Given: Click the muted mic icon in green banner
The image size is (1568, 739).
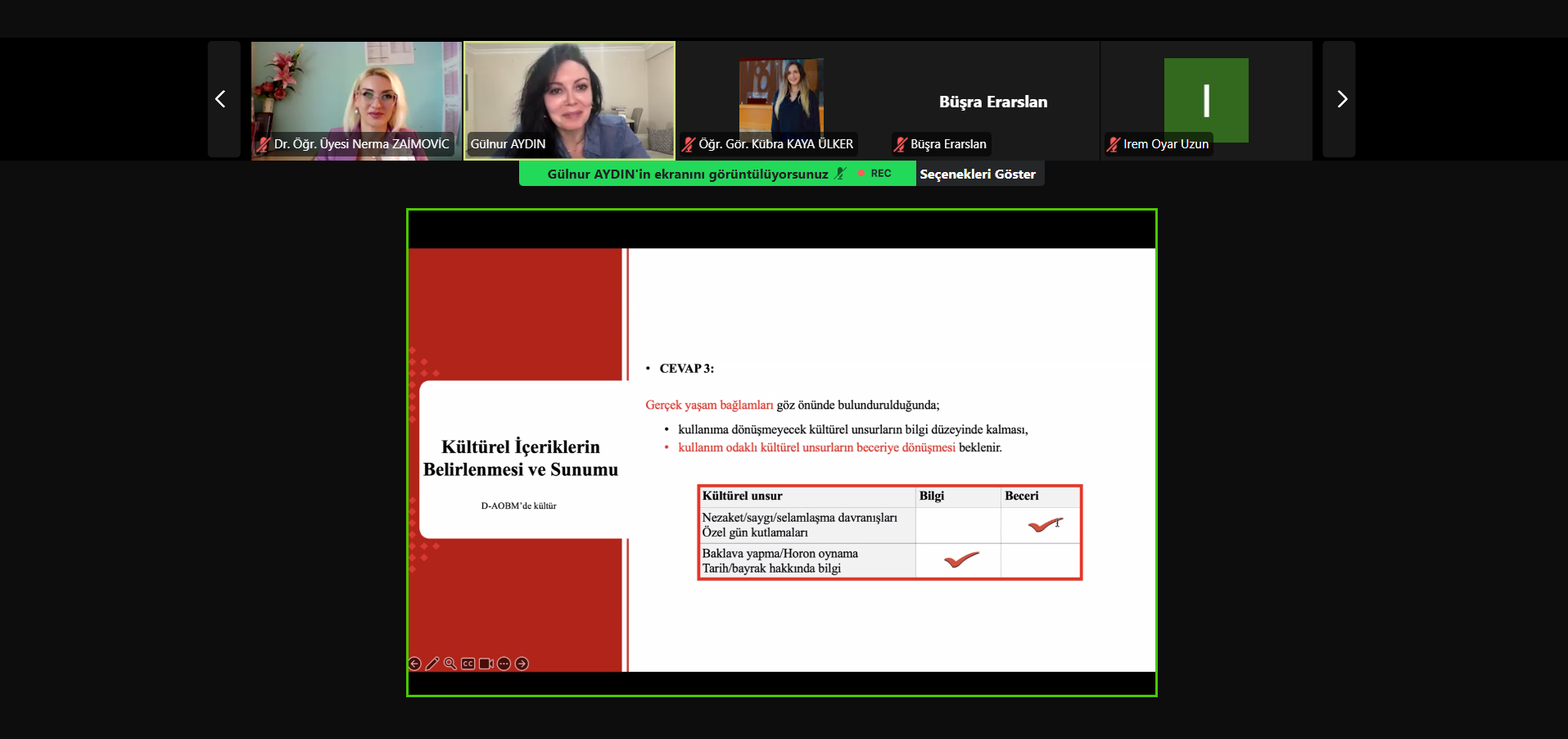Looking at the screenshot, I should tap(840, 174).
